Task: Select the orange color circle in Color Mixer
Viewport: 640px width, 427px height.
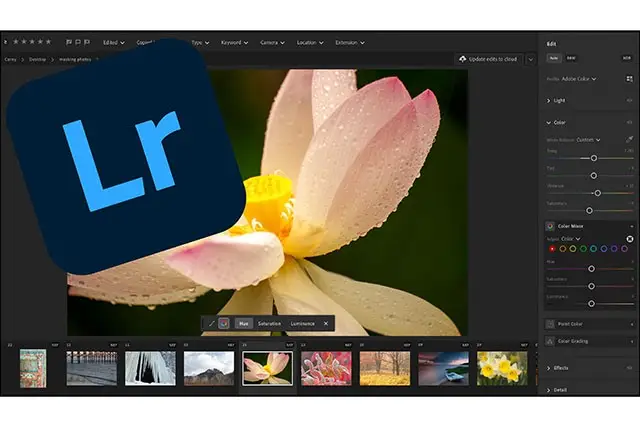Action: [562, 249]
